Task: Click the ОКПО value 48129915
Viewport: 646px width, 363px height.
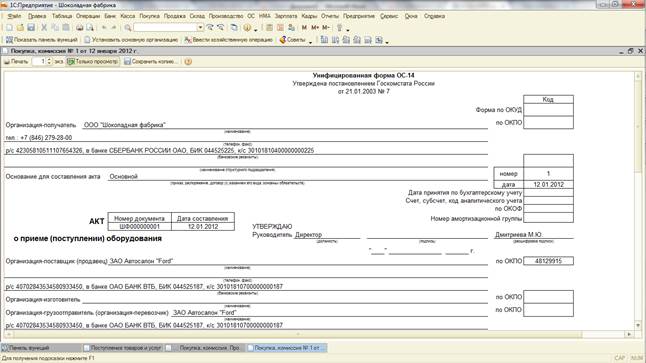Action: coord(548,261)
